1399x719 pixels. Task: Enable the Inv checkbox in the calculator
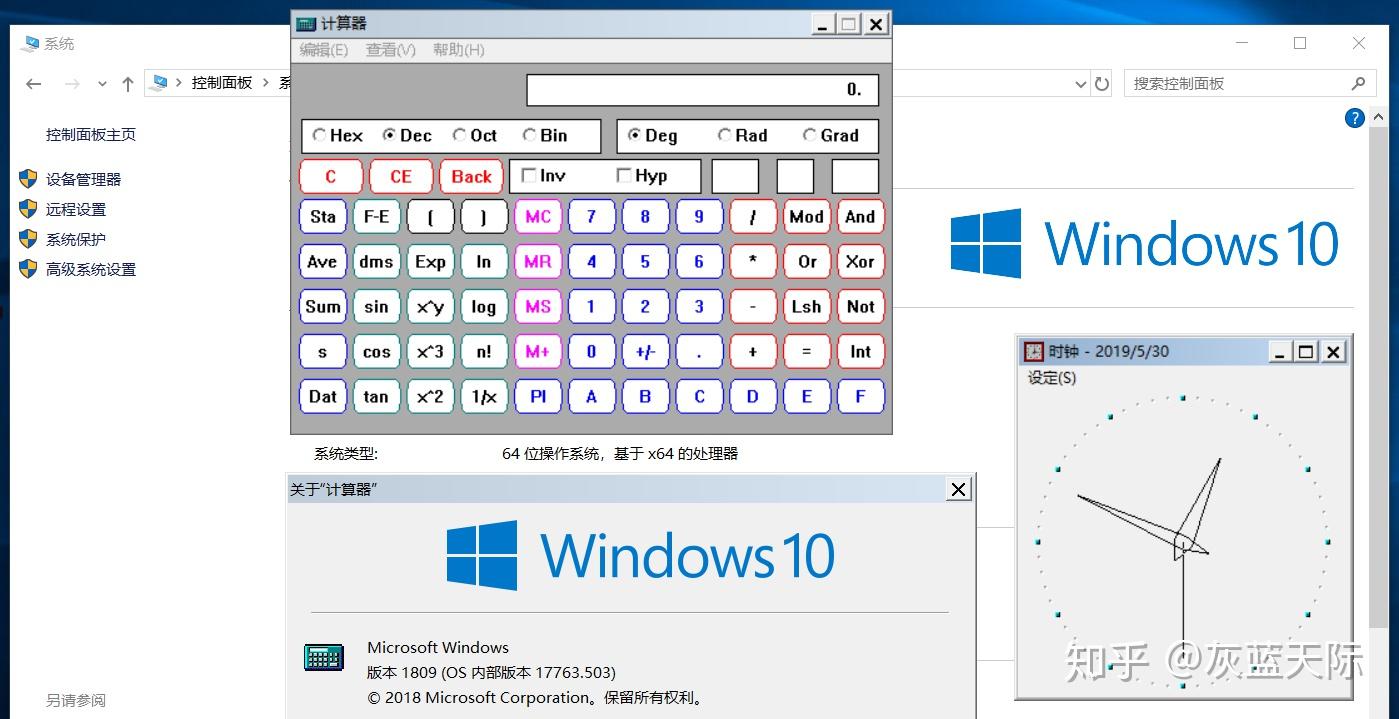[529, 175]
